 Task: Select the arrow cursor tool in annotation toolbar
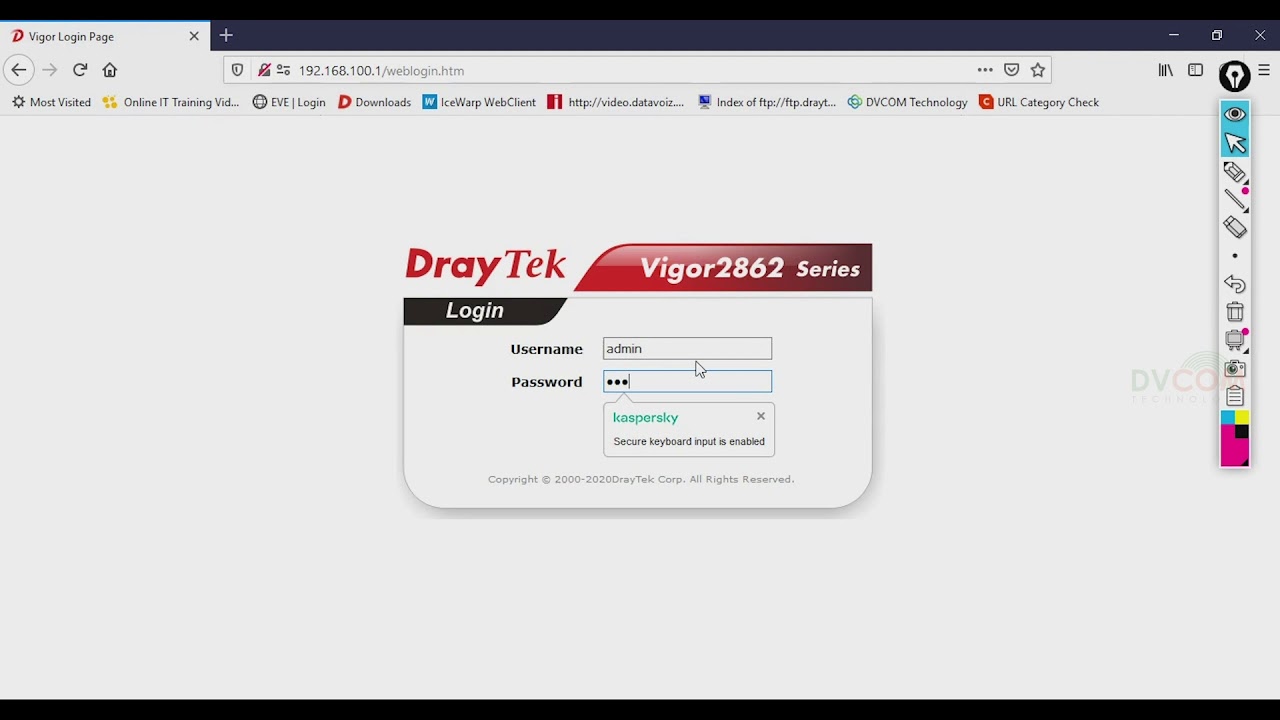point(1235,143)
